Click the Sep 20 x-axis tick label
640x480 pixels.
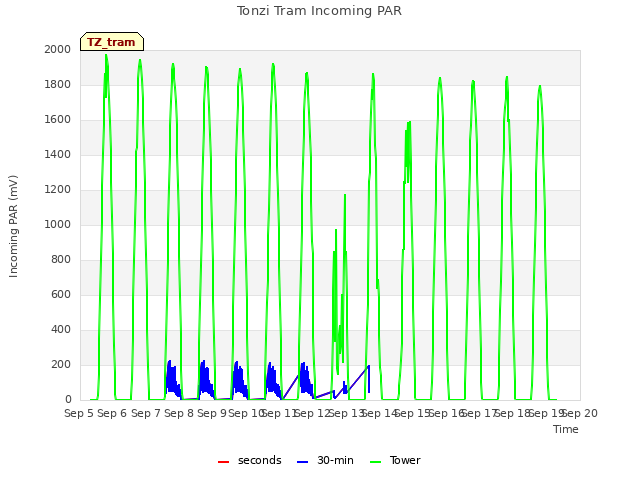pos(580,413)
